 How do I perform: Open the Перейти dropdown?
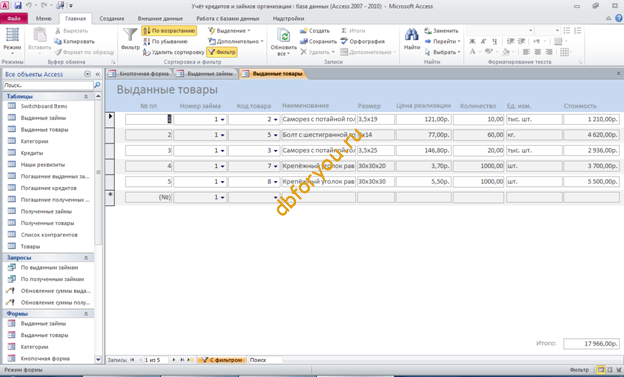[x=442, y=41]
